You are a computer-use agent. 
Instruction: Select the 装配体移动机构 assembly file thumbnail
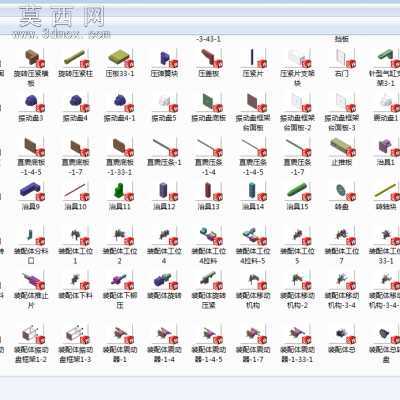[253, 280]
